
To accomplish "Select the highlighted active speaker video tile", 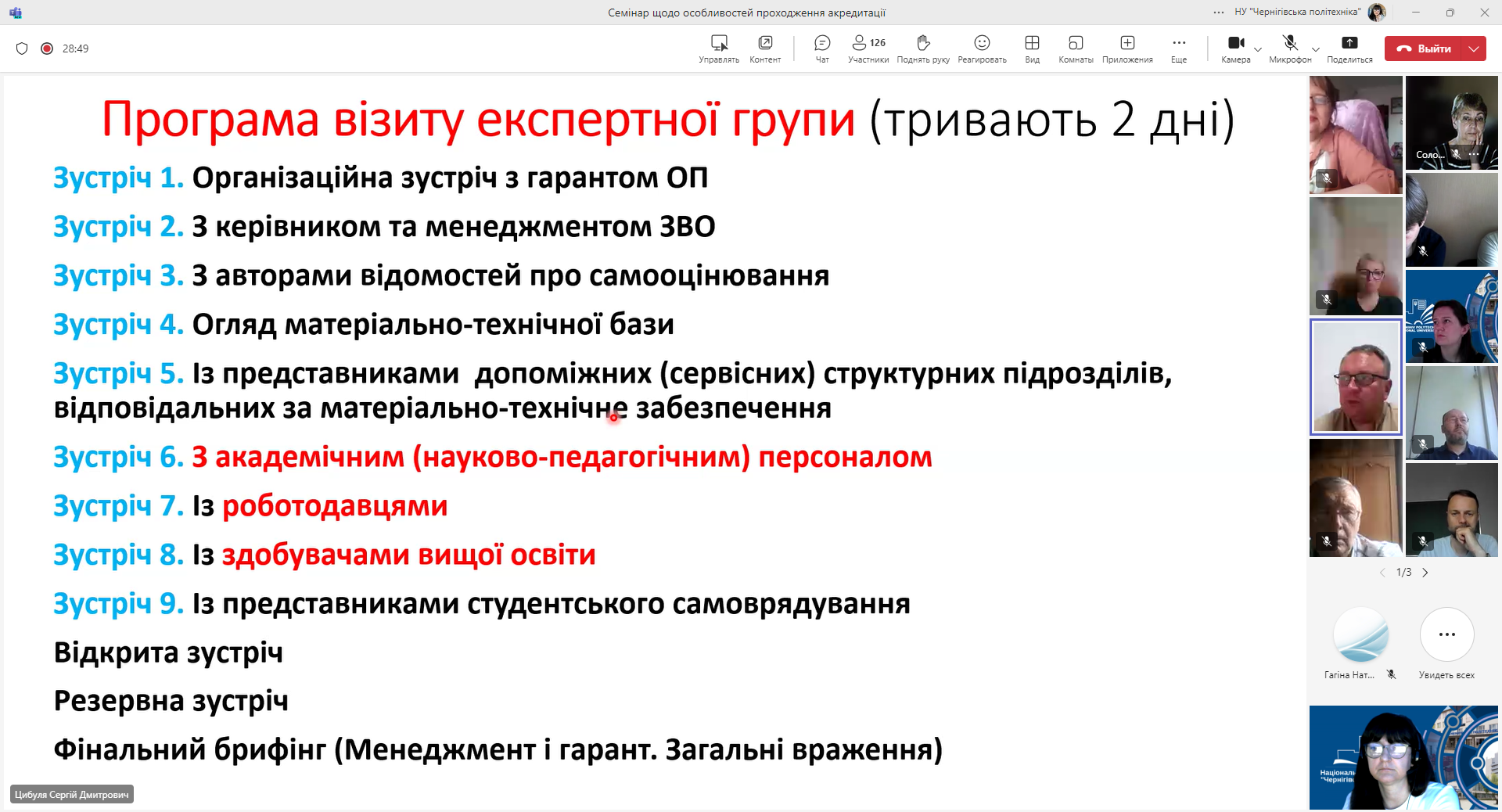I will coord(1356,377).
